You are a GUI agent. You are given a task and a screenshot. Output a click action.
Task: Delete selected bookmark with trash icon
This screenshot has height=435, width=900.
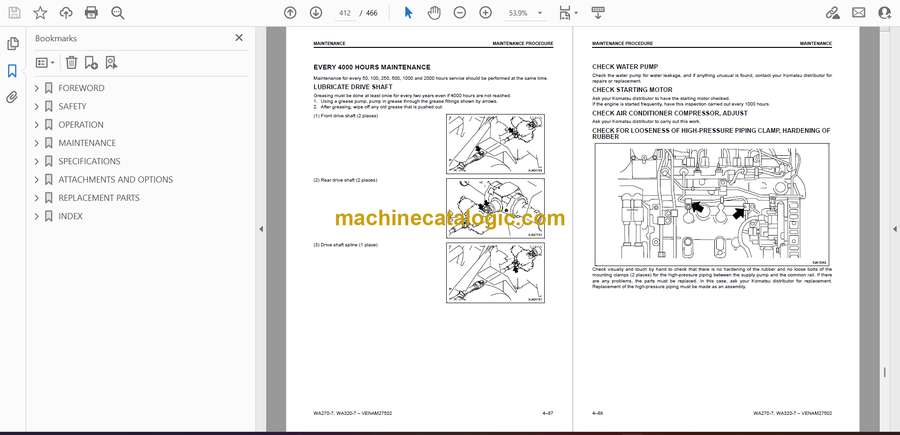[71, 63]
